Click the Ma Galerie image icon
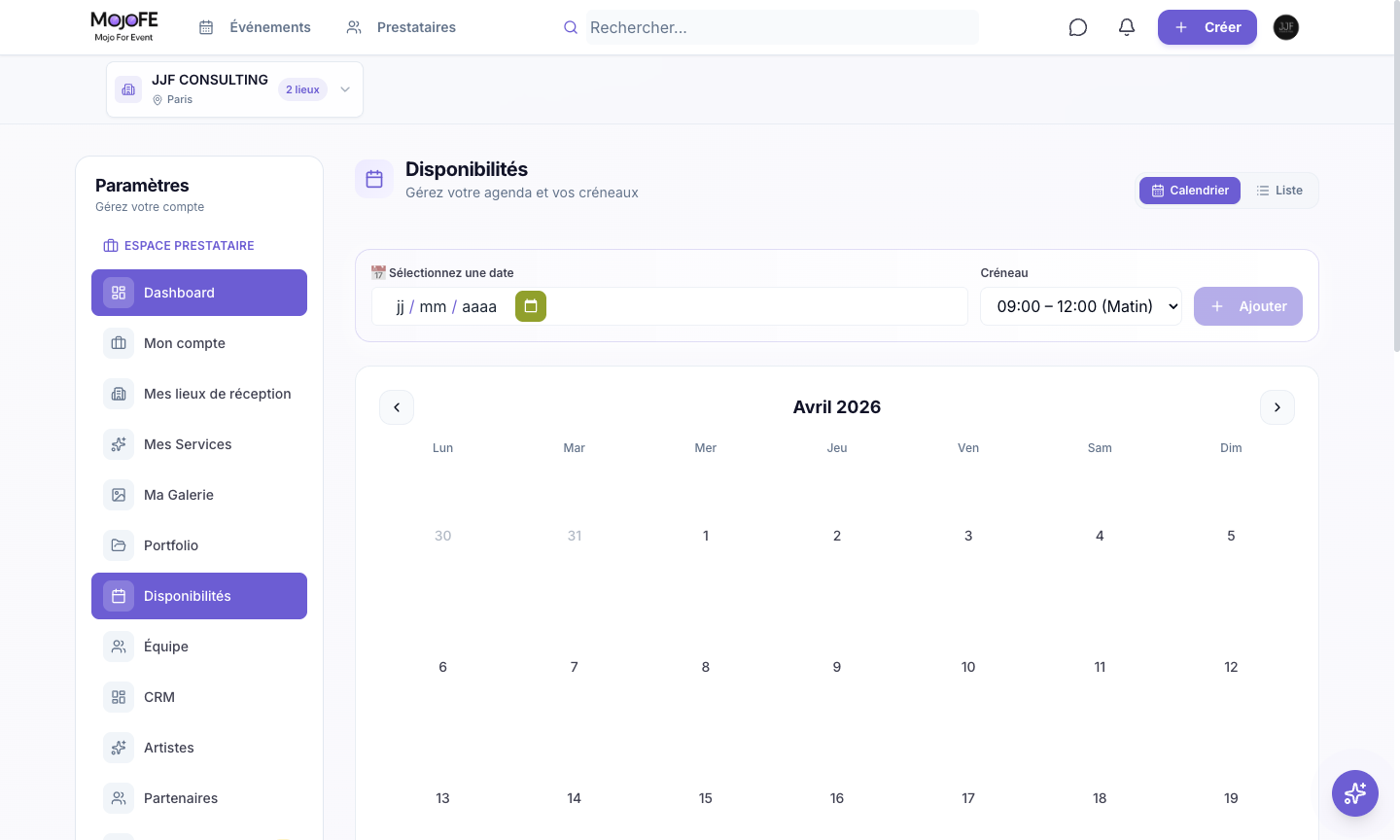 click(119, 495)
